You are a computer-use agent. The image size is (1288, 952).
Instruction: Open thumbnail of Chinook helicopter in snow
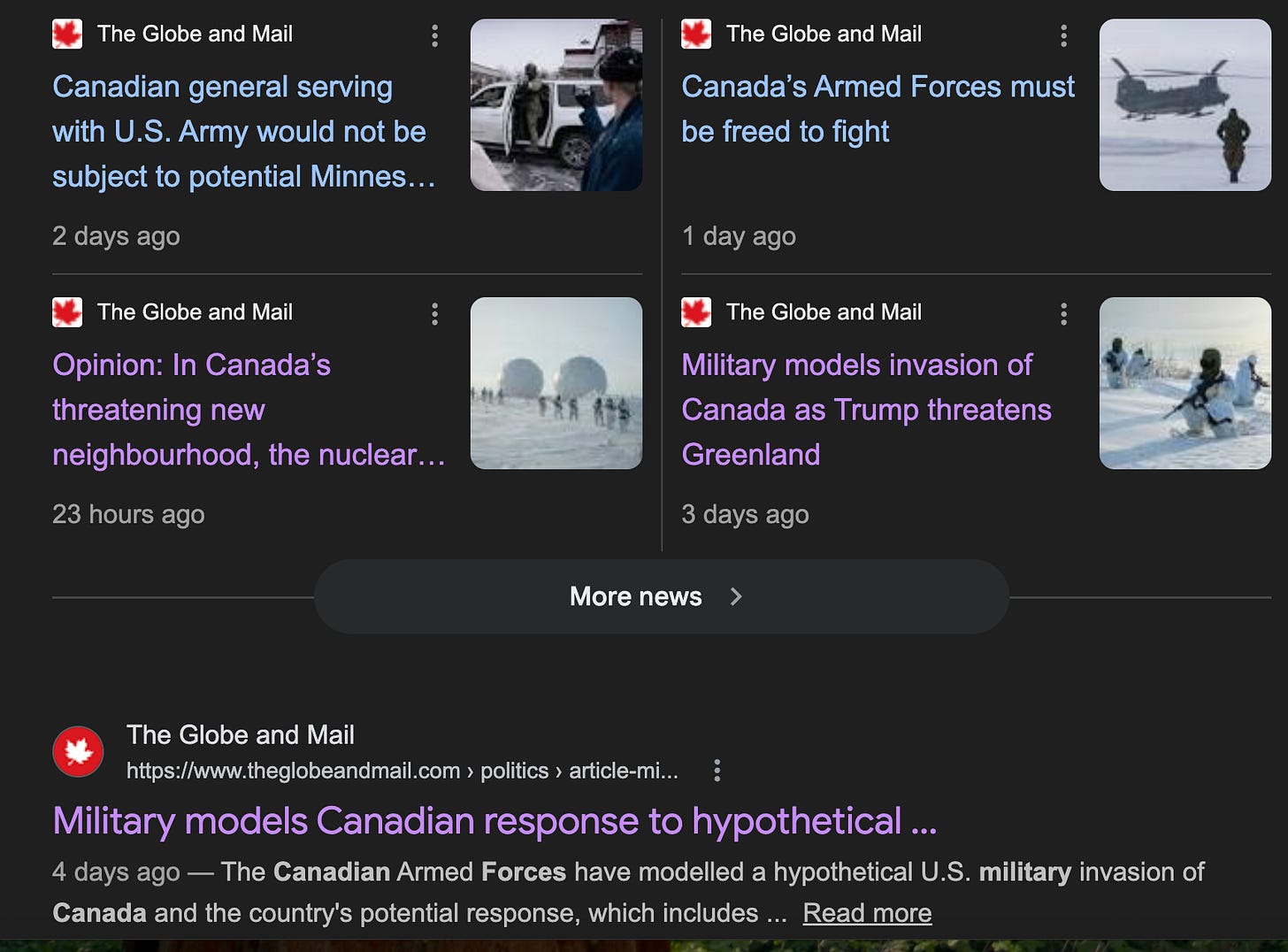coord(1185,105)
